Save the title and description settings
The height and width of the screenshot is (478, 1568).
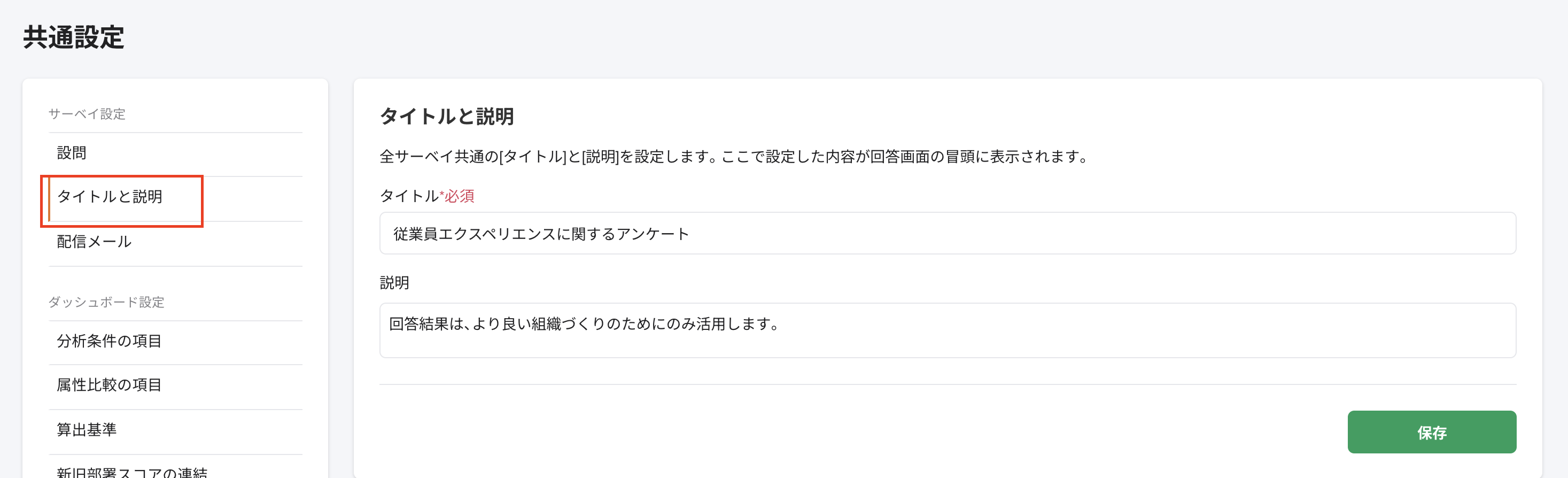point(1432,433)
